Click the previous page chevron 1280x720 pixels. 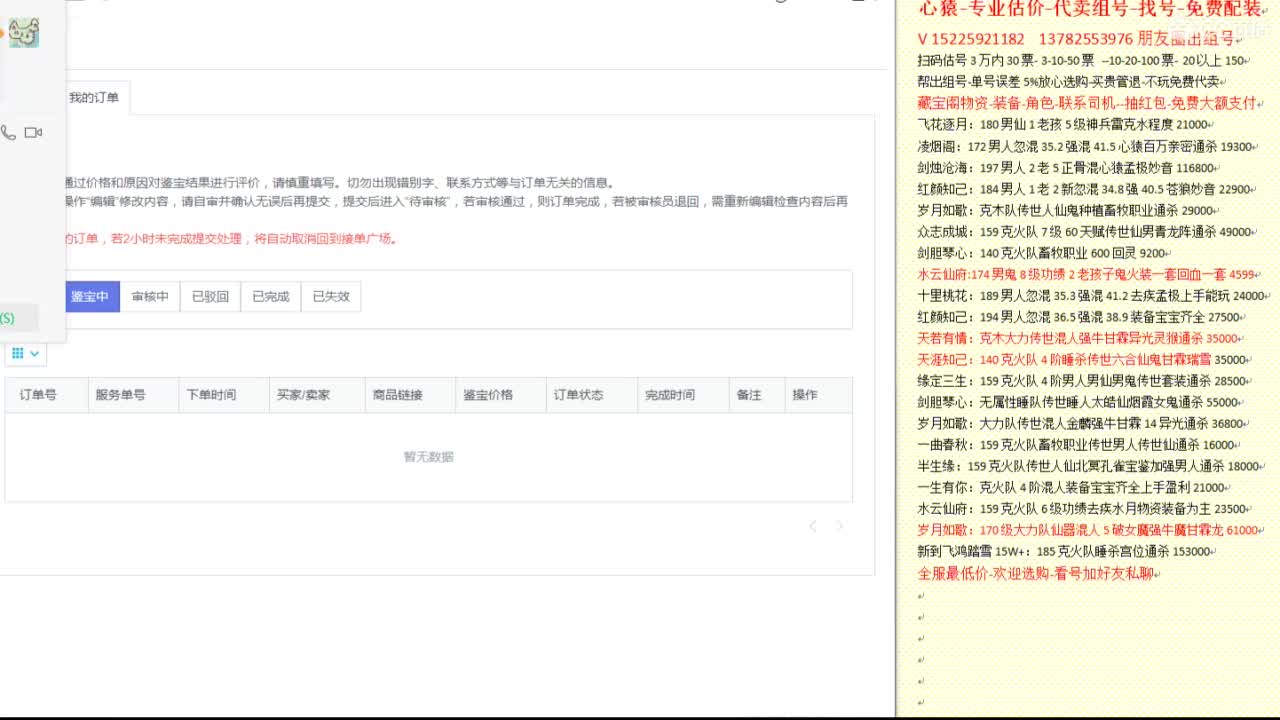point(812,525)
